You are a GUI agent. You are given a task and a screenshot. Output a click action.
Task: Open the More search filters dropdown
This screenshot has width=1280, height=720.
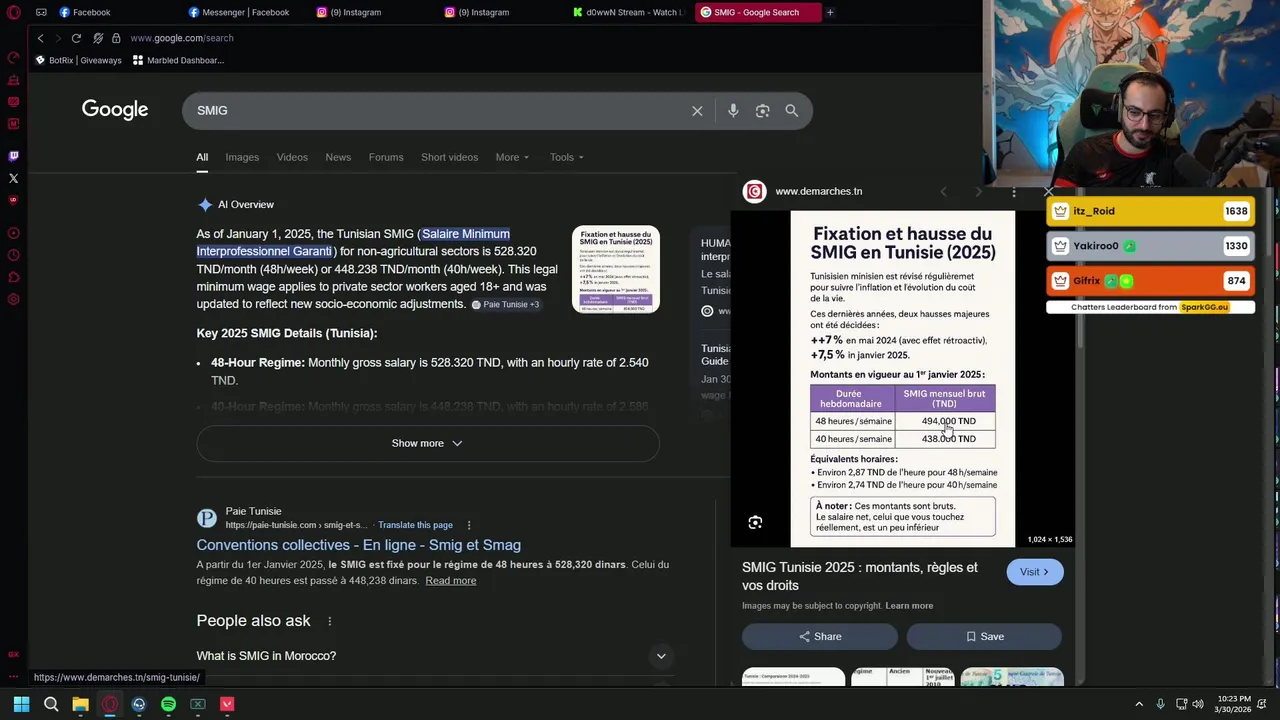[x=512, y=157]
